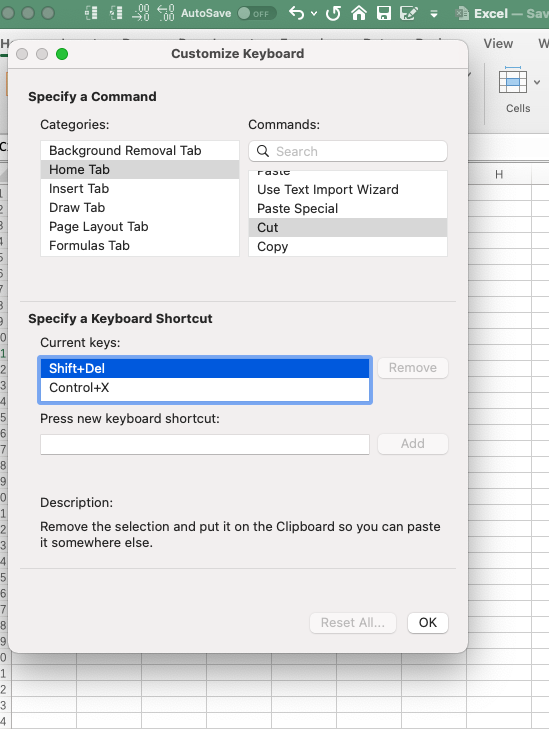Click the Remove button
This screenshot has width=549, height=729.
[x=413, y=368]
